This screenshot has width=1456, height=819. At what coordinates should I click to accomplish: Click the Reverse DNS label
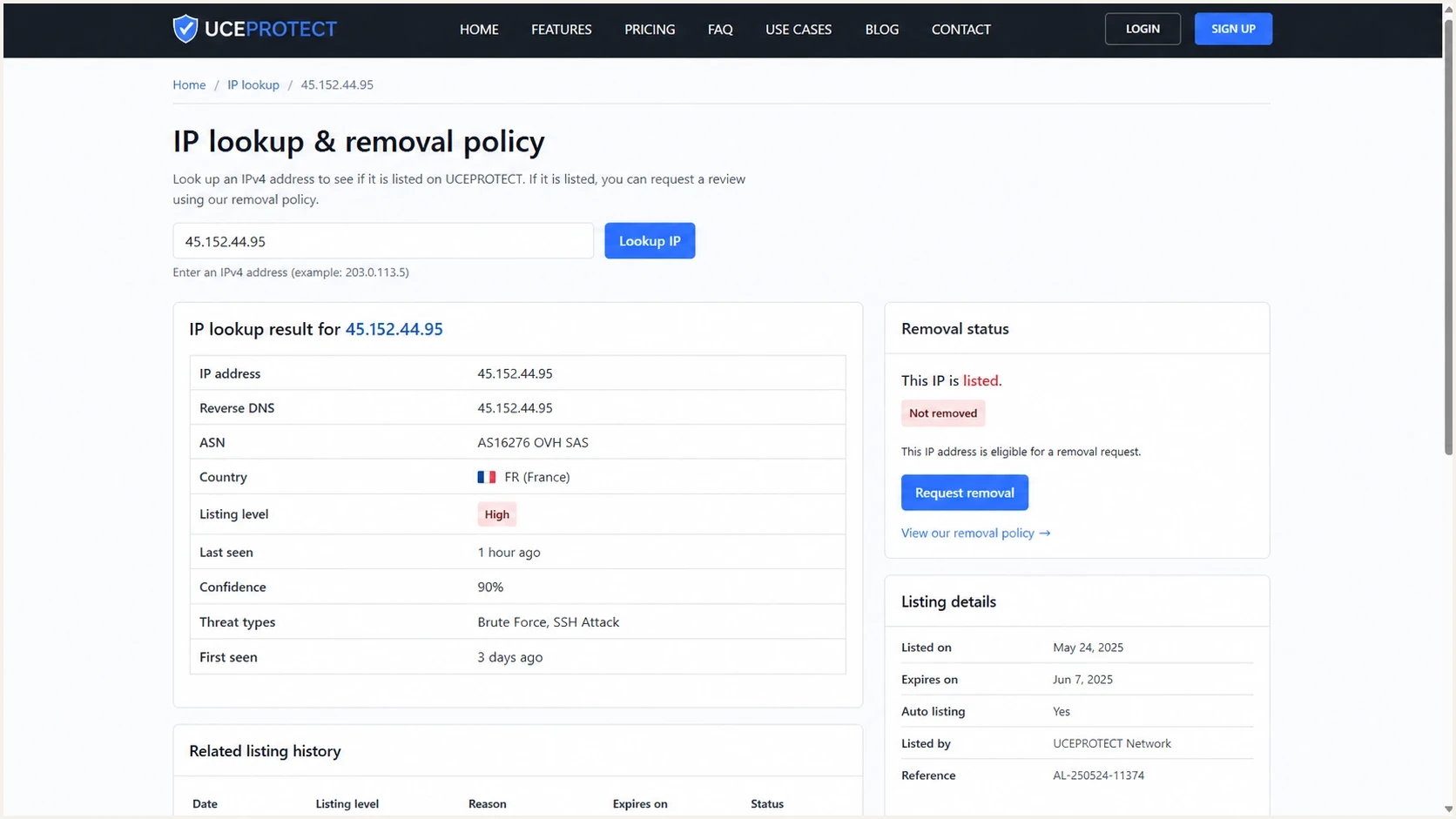(x=237, y=408)
